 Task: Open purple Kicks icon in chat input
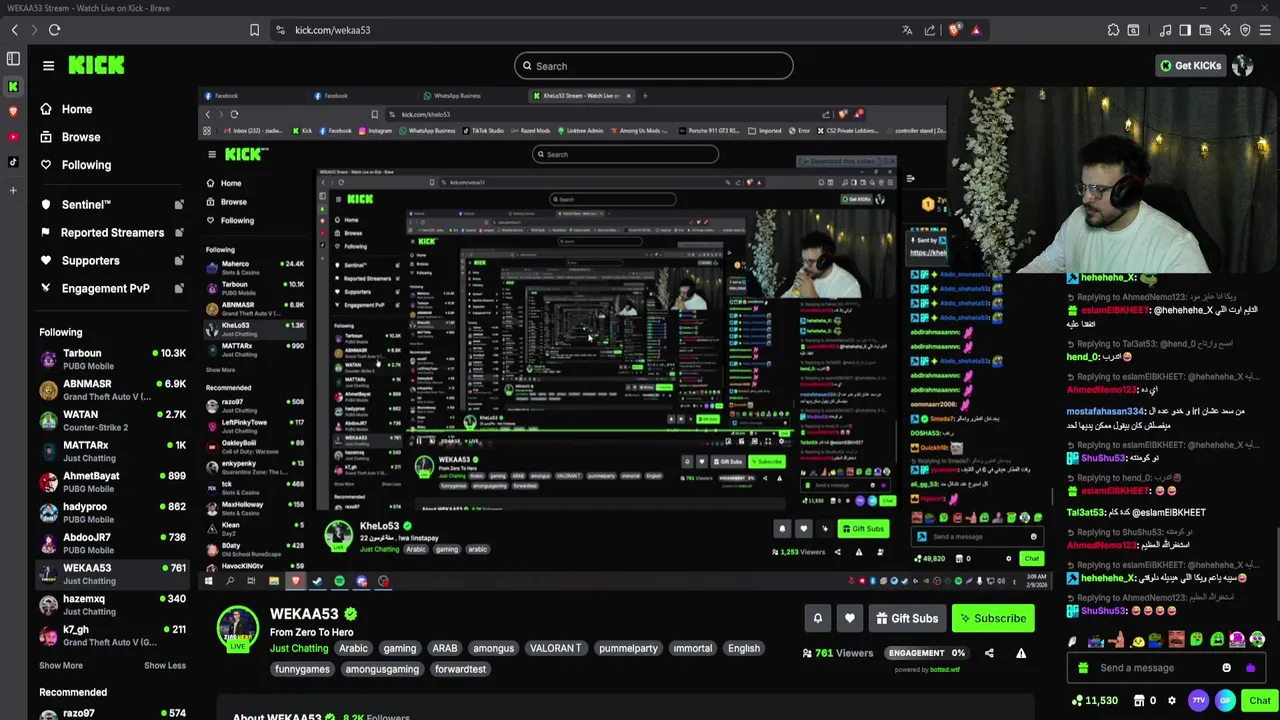point(1250,668)
